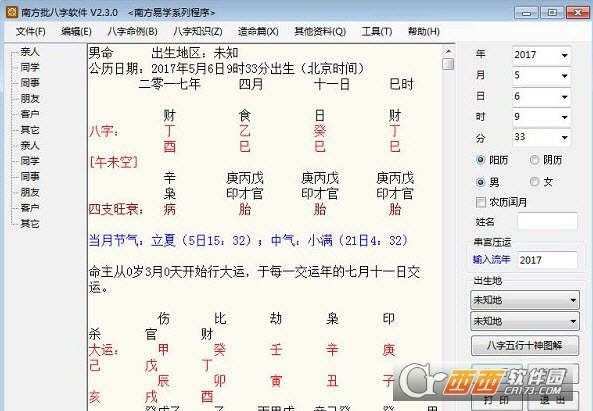593x411 pixels.
Task: Open the 文件(F) menu
Action: [31, 31]
